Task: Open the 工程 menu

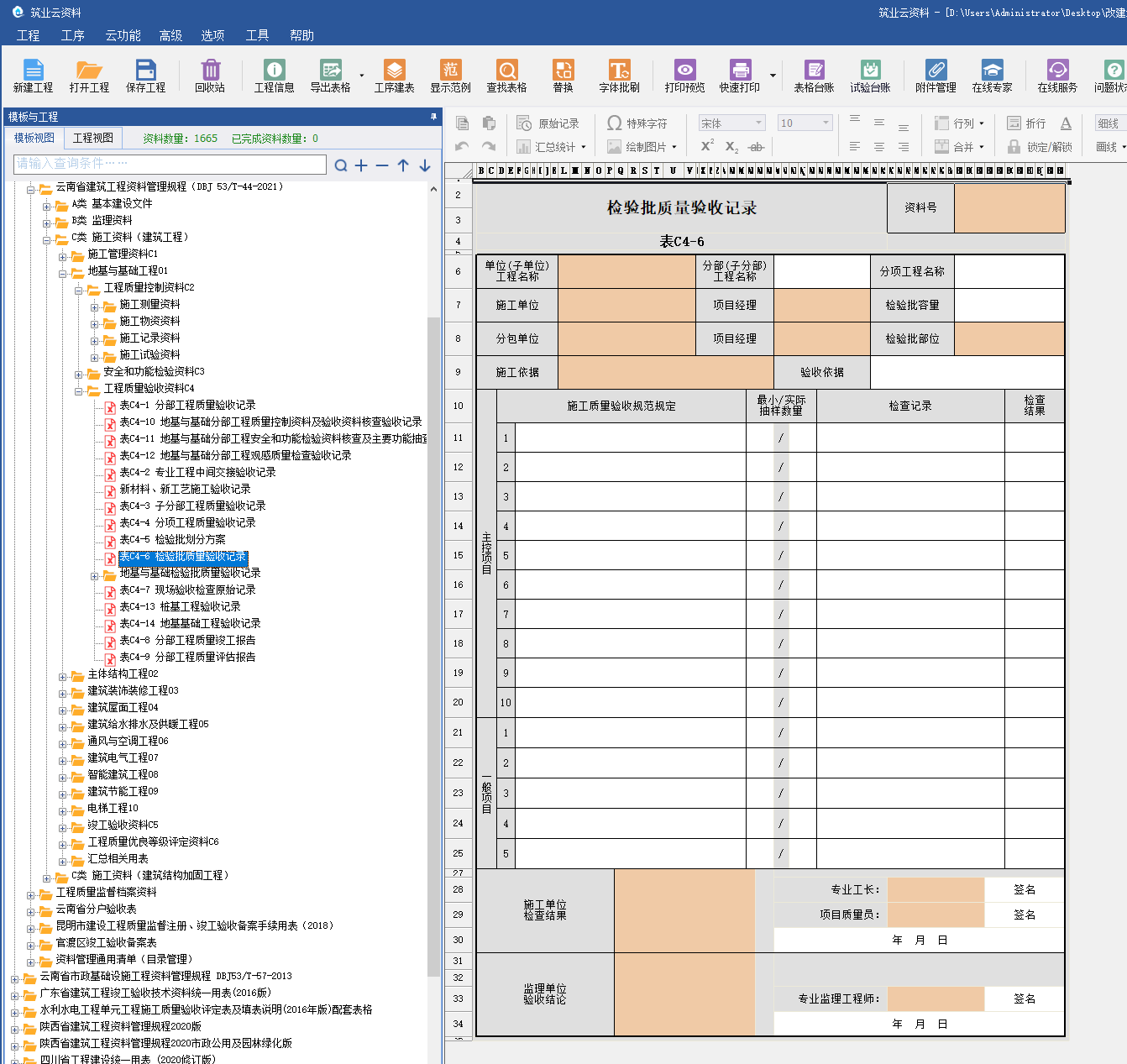Action: (28, 35)
